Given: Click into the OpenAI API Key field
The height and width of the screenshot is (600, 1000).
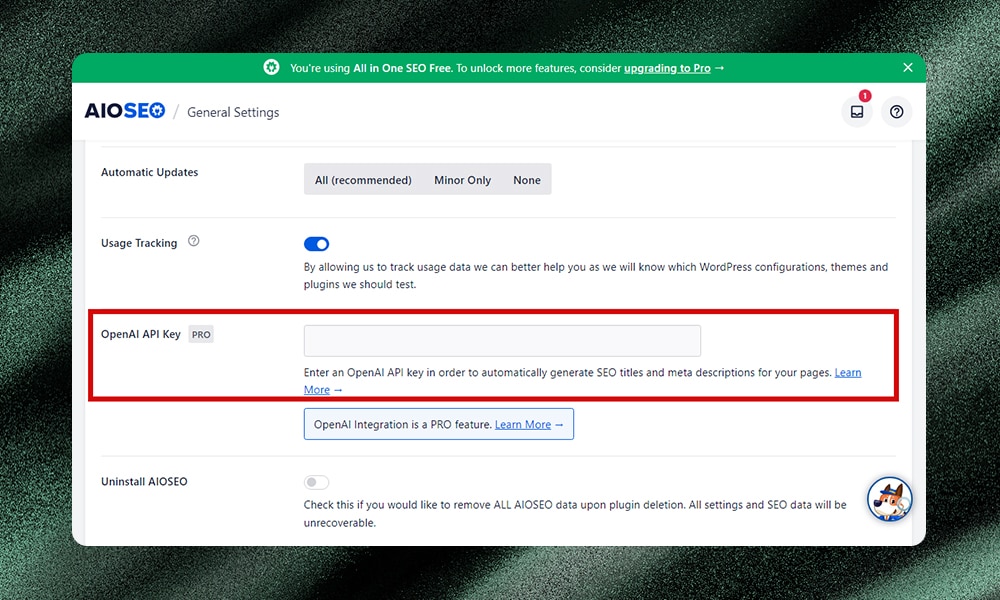Looking at the screenshot, I should [x=502, y=341].
